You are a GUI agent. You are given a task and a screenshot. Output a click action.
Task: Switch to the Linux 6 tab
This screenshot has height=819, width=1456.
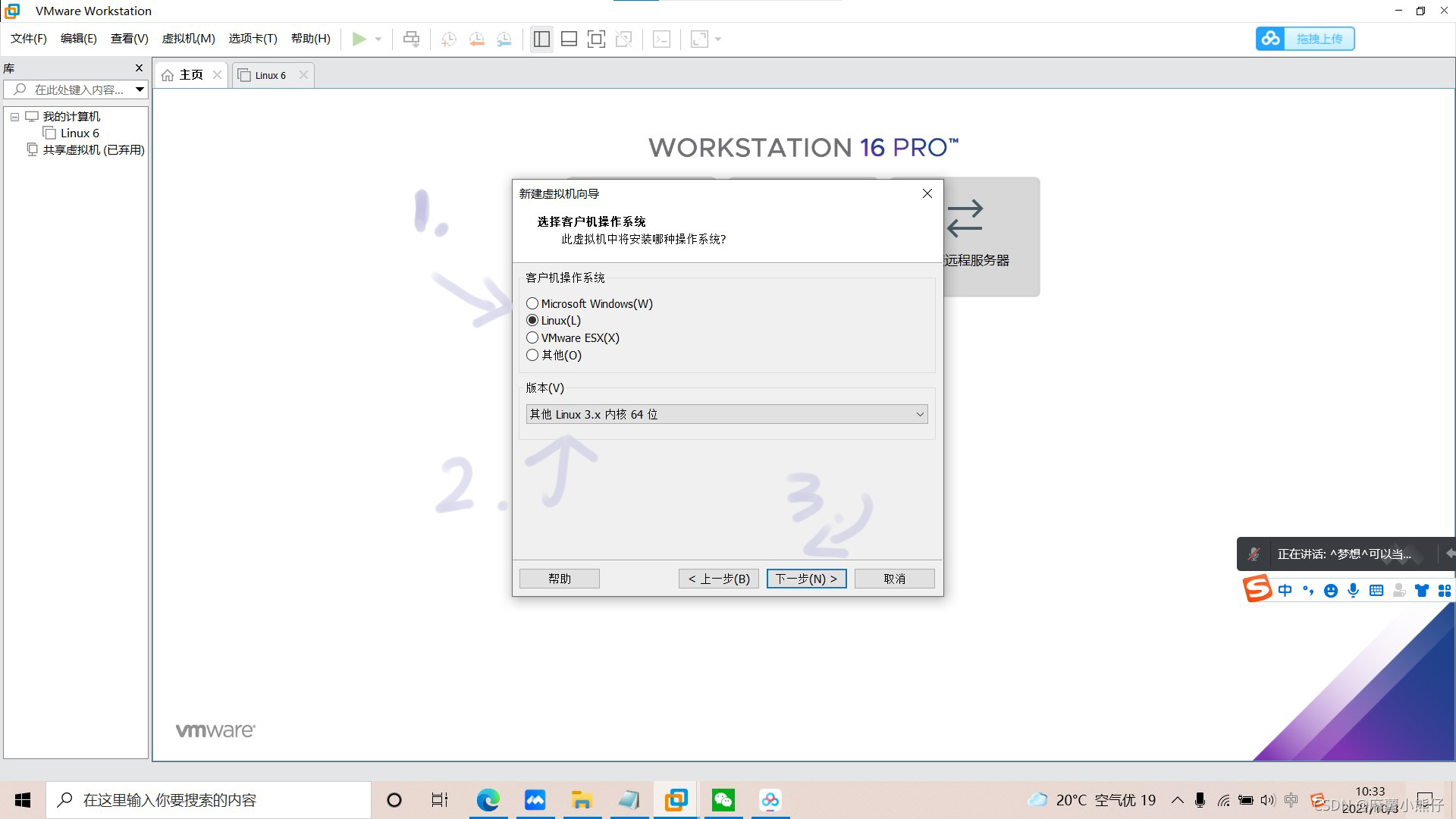271,75
